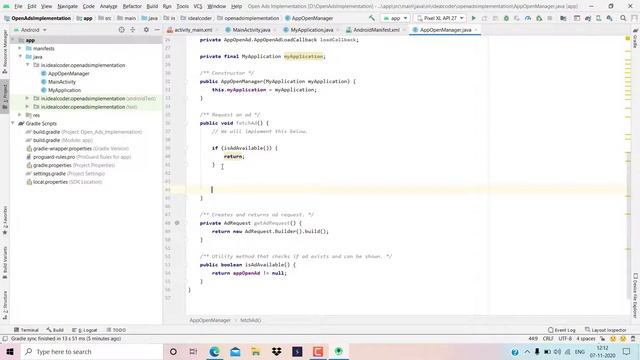Click the Debug app bug icon
Screen dimensions: 640x360
point(506,18)
